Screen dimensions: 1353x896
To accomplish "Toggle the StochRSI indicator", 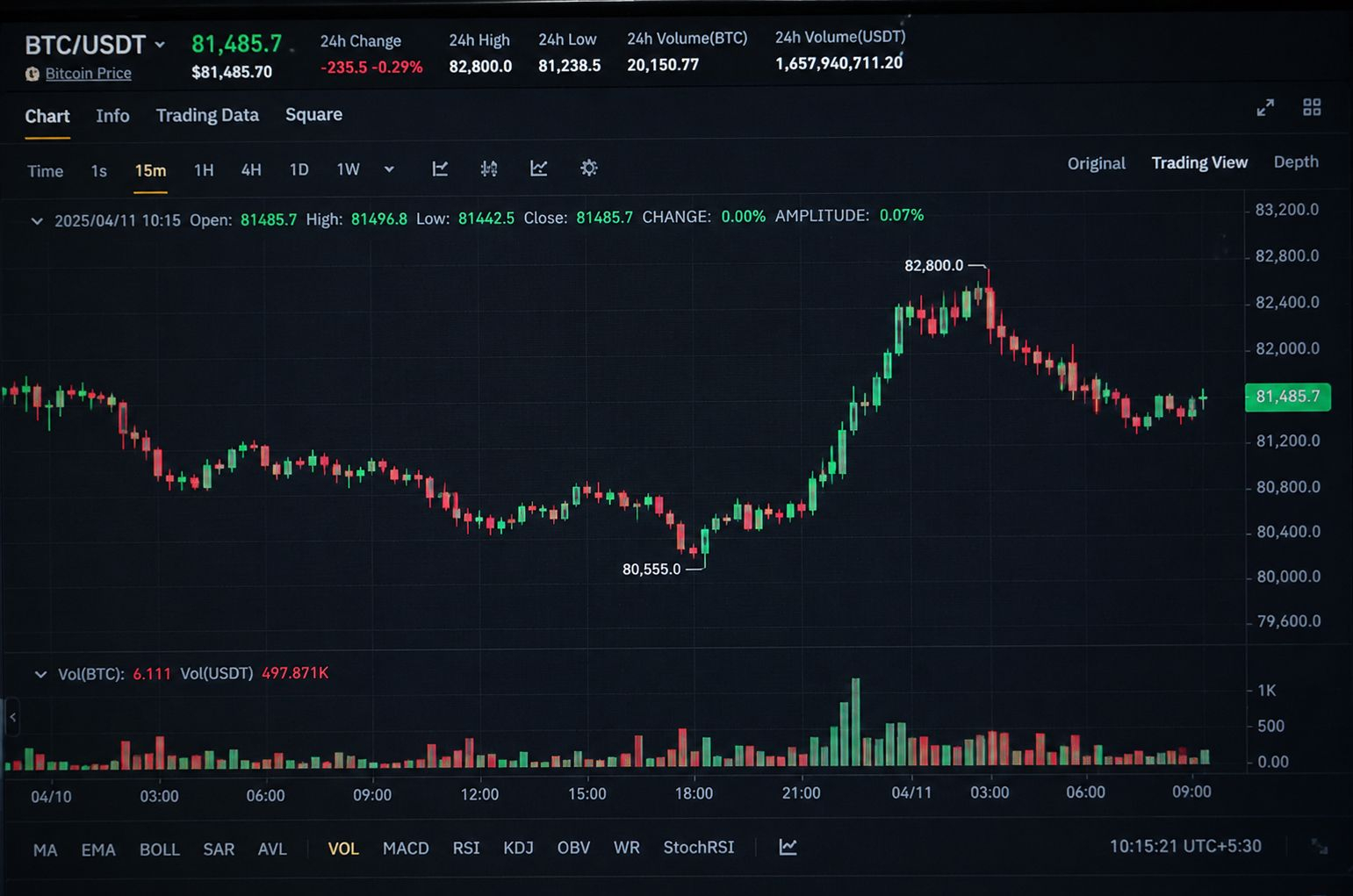I will pos(699,847).
